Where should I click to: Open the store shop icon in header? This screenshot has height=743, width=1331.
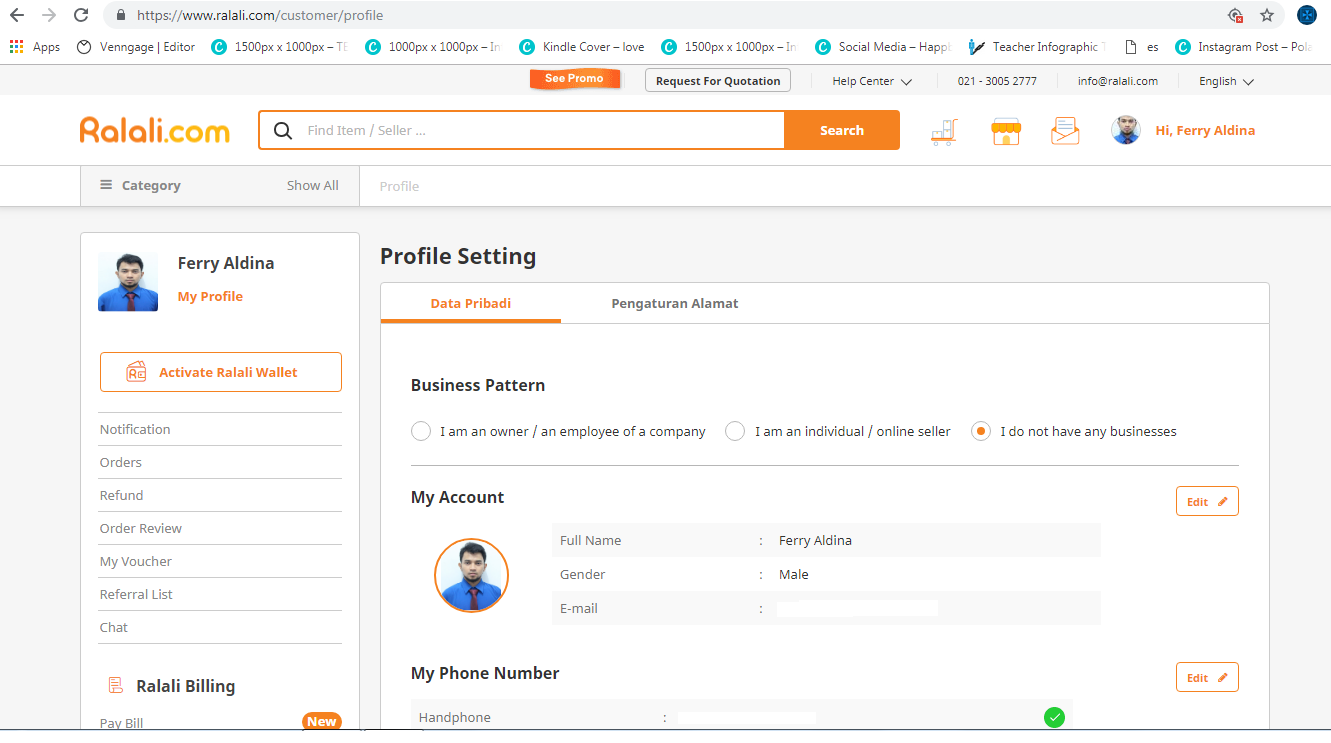[x=1005, y=131]
